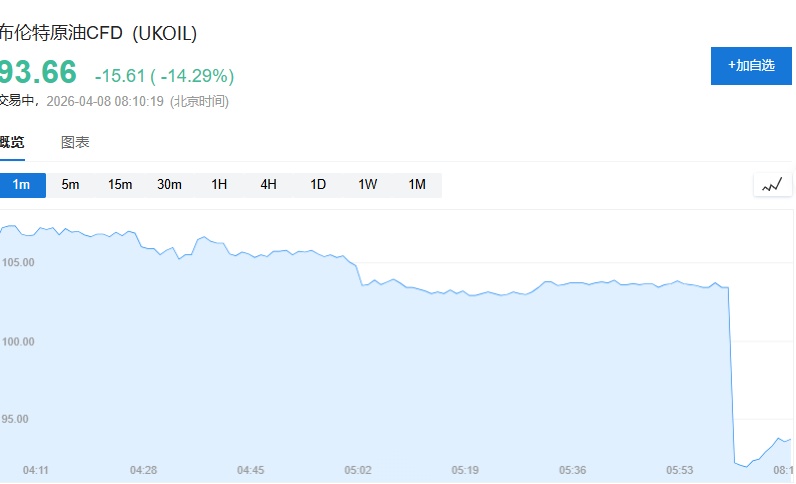796x484 pixels.
Task: Click the 100.00 price axis label
Action: 17,341
